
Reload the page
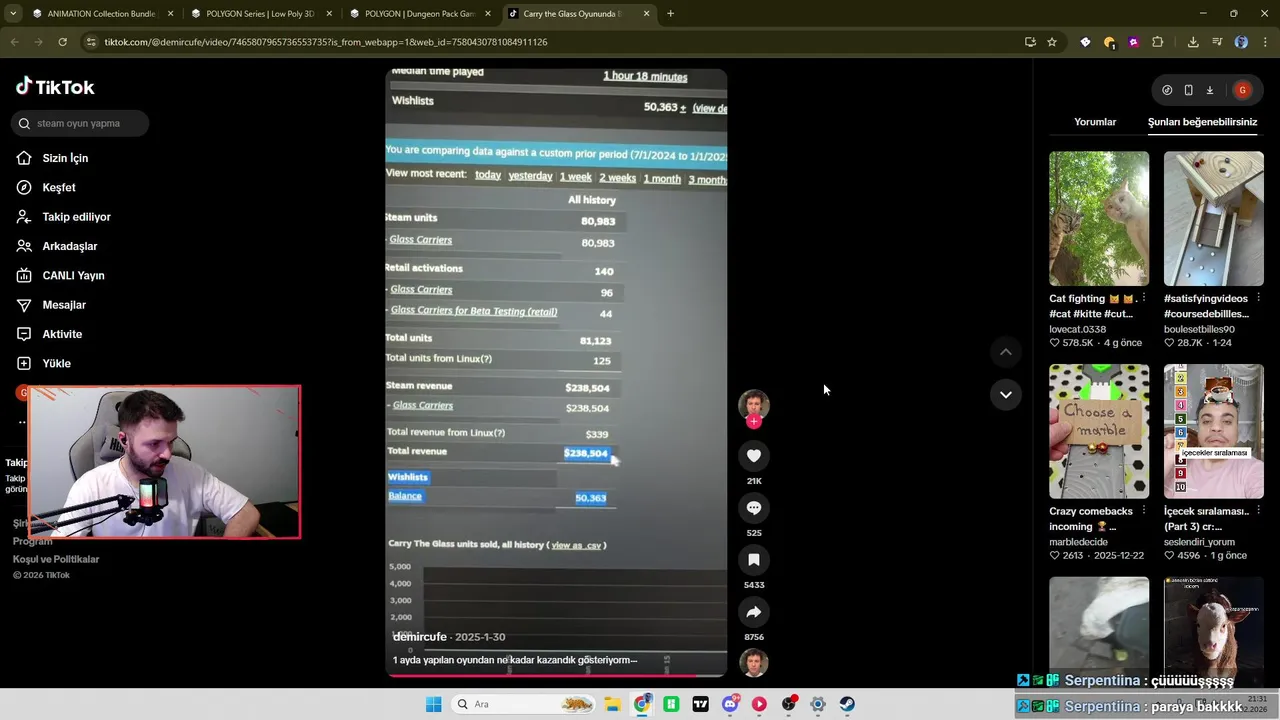pos(62,42)
